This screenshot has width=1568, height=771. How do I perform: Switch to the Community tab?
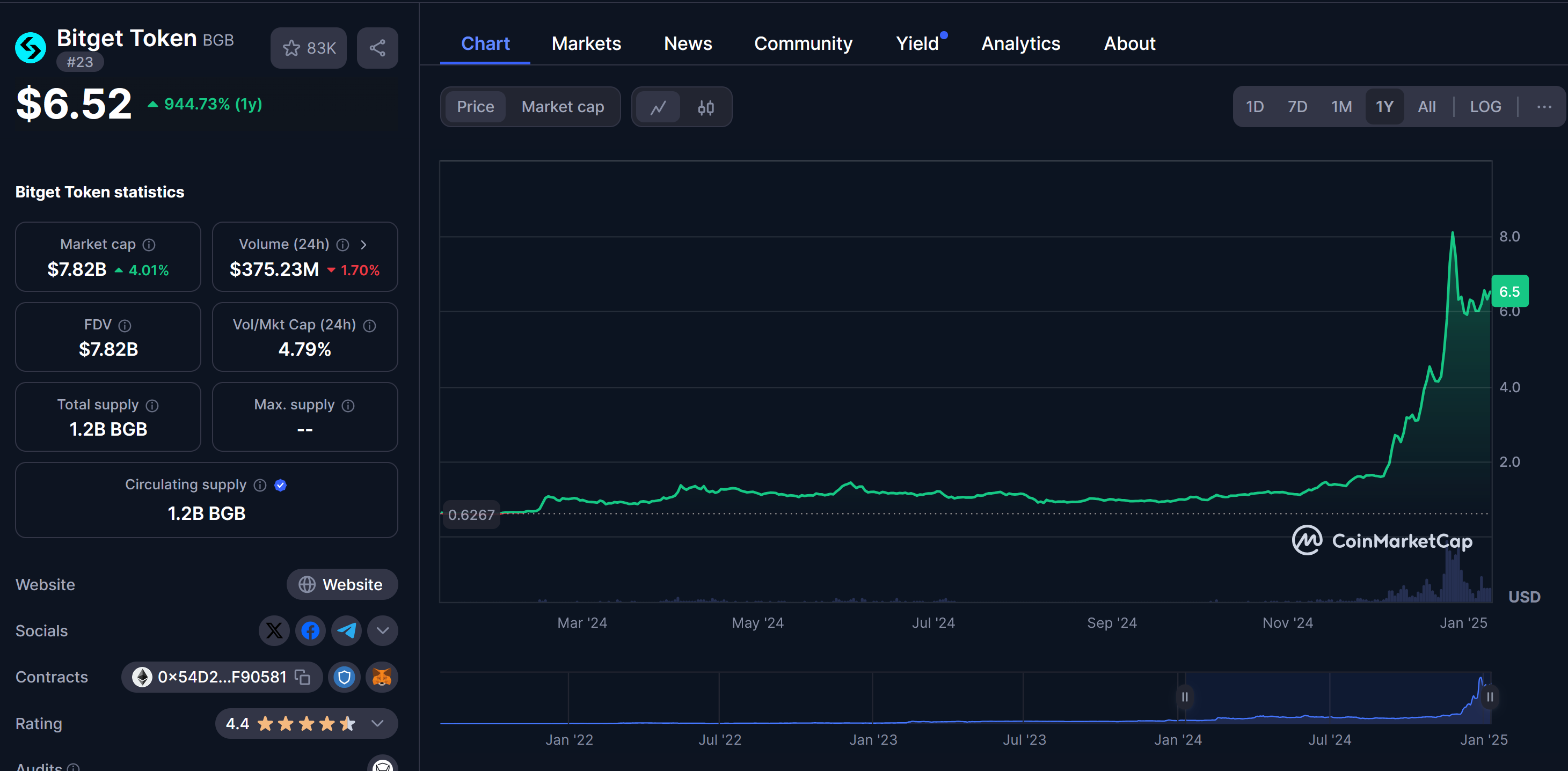point(804,44)
